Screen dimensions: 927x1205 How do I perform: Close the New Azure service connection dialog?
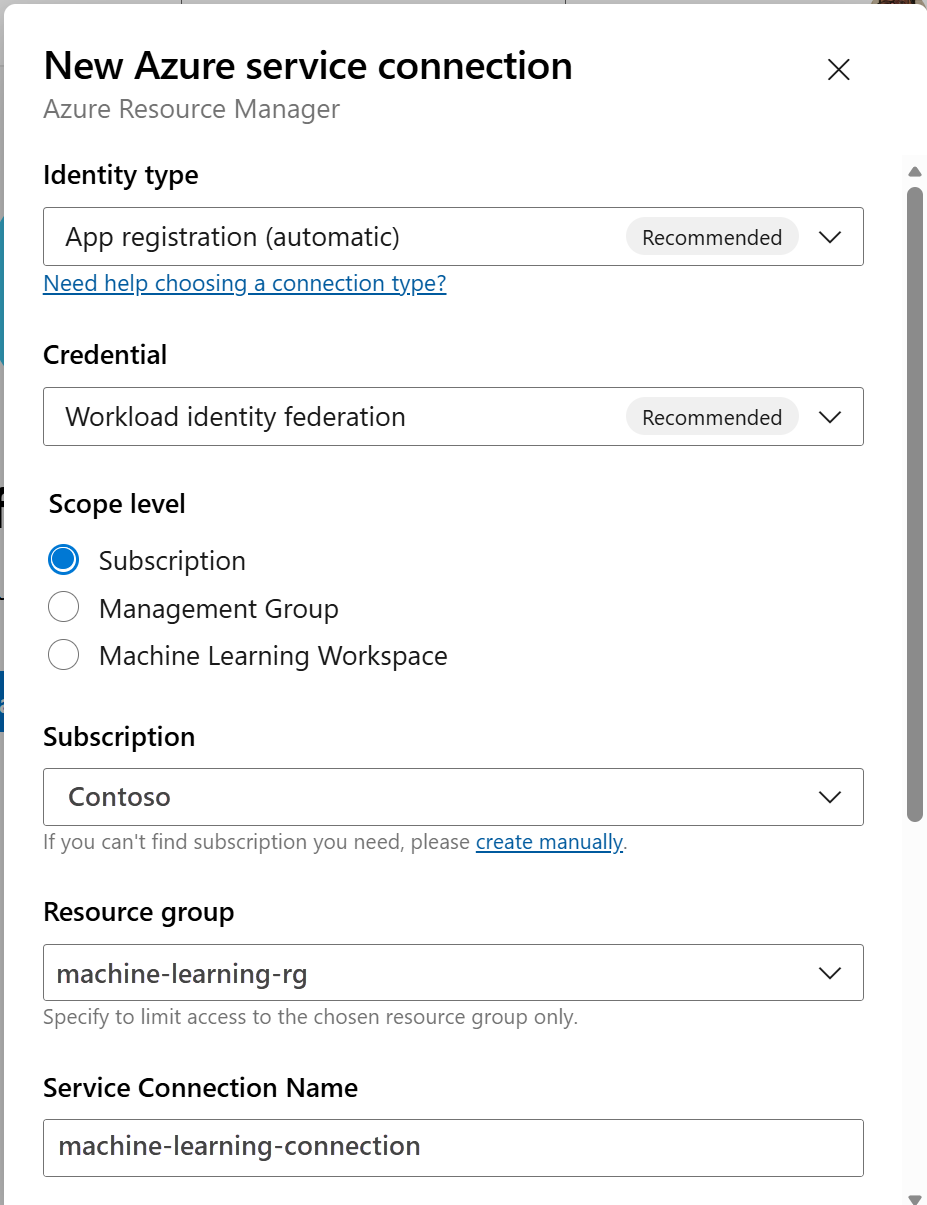(x=837, y=69)
